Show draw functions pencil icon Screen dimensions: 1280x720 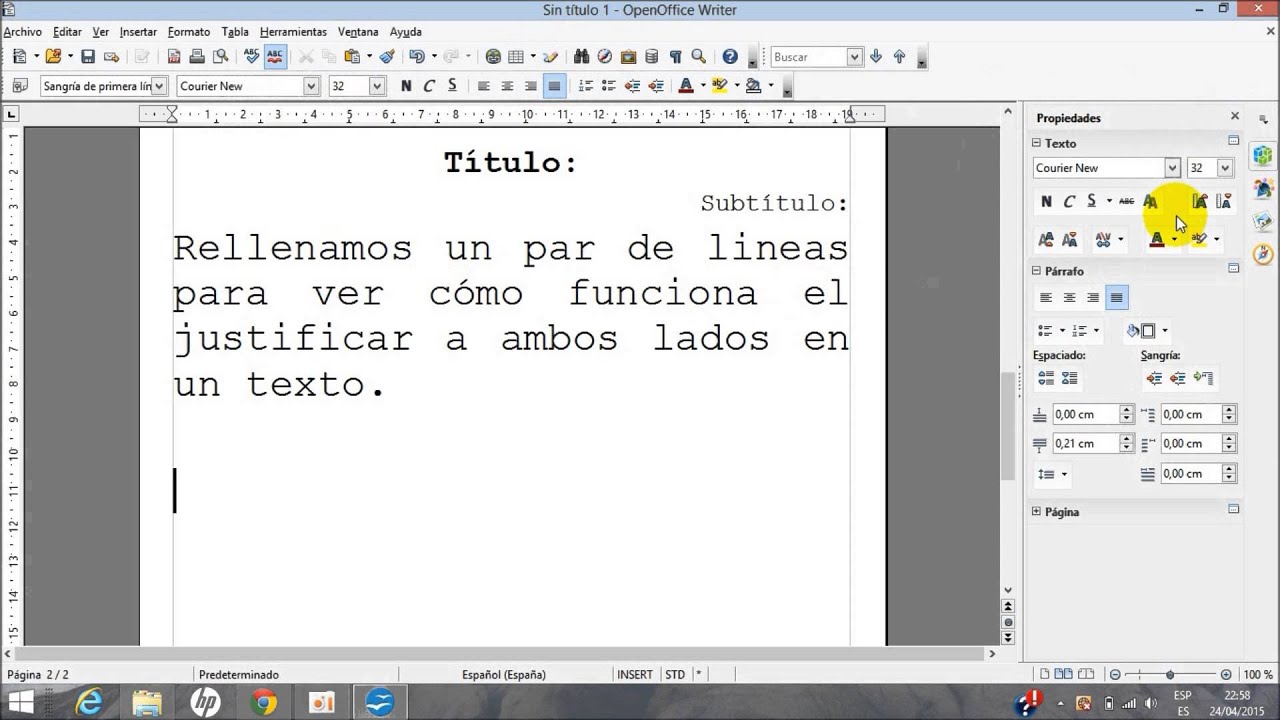tap(550, 57)
